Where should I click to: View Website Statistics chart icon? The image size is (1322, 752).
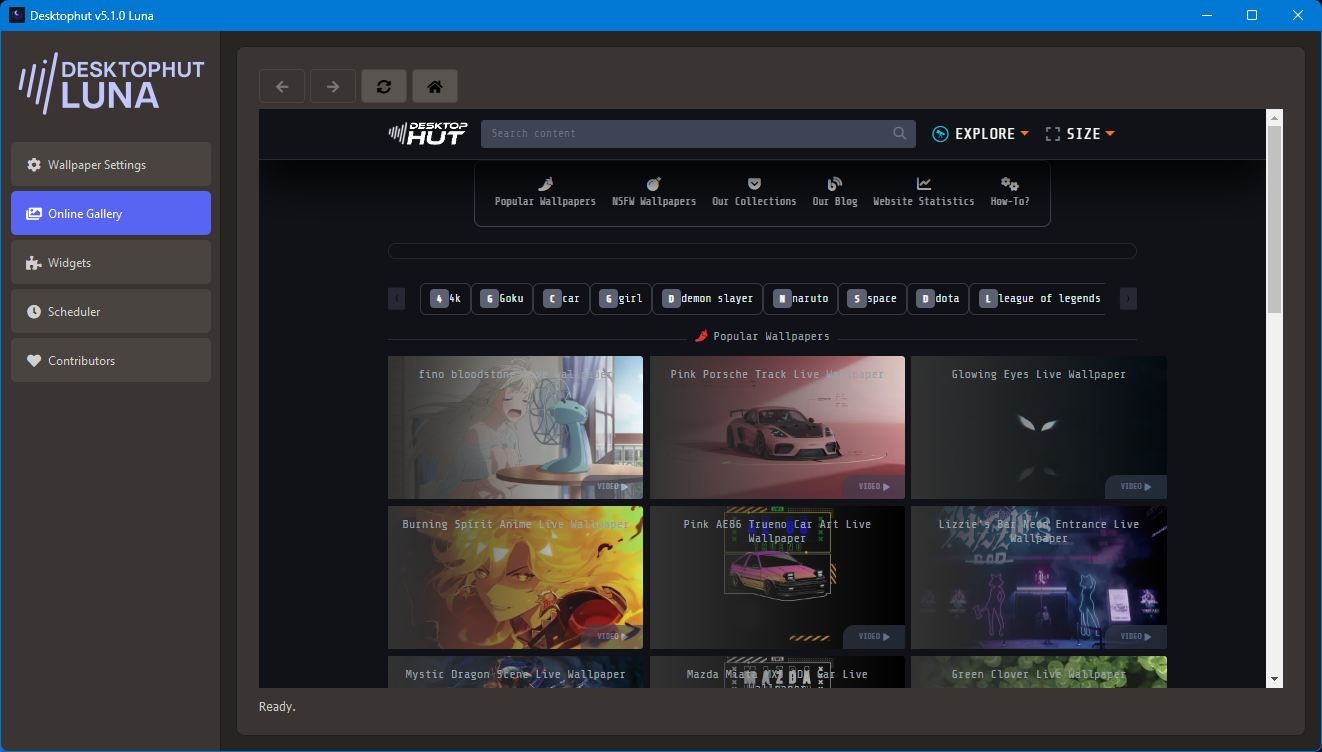tap(923, 182)
